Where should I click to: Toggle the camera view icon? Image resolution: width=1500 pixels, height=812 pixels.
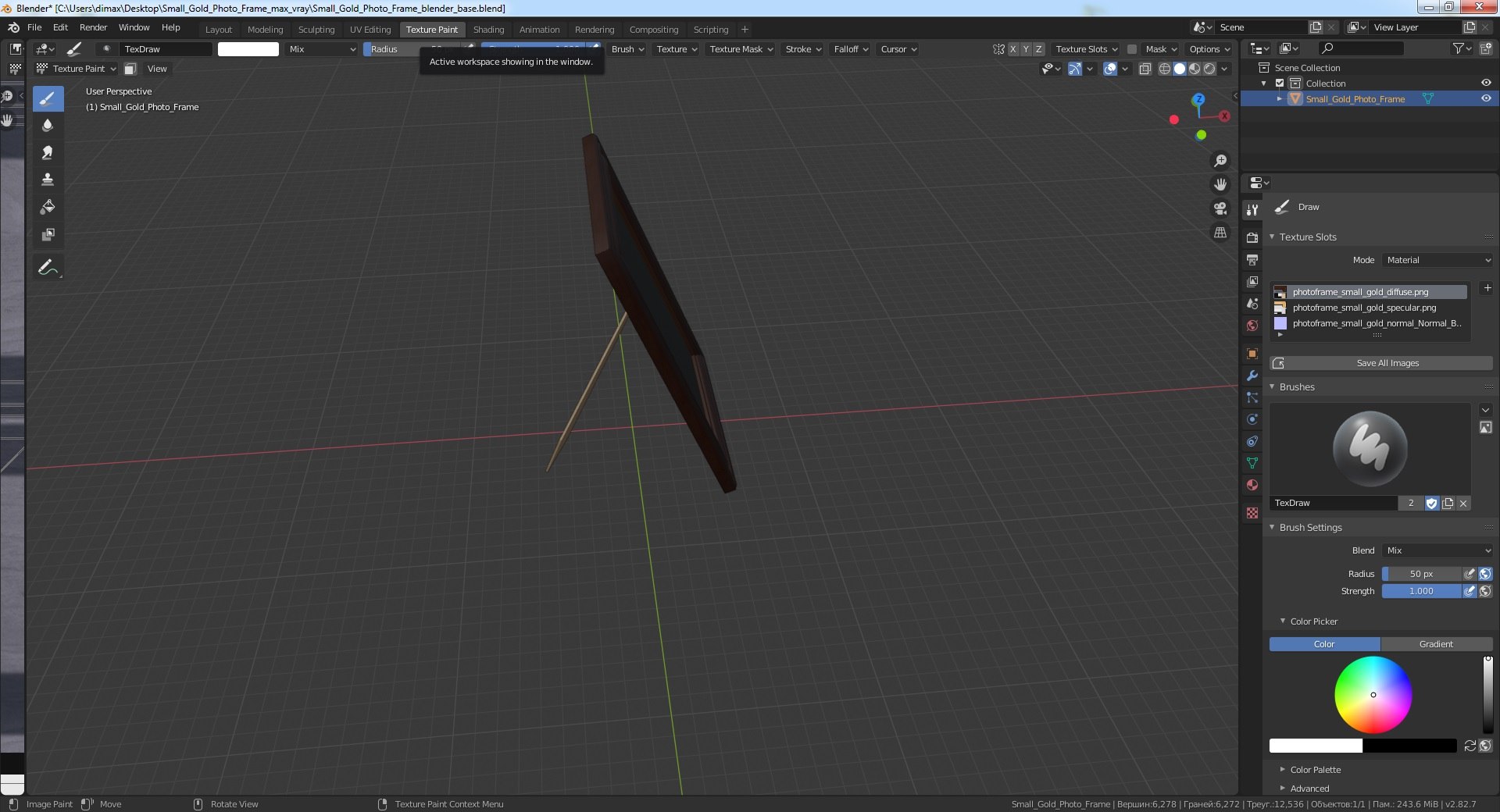tap(1220, 208)
